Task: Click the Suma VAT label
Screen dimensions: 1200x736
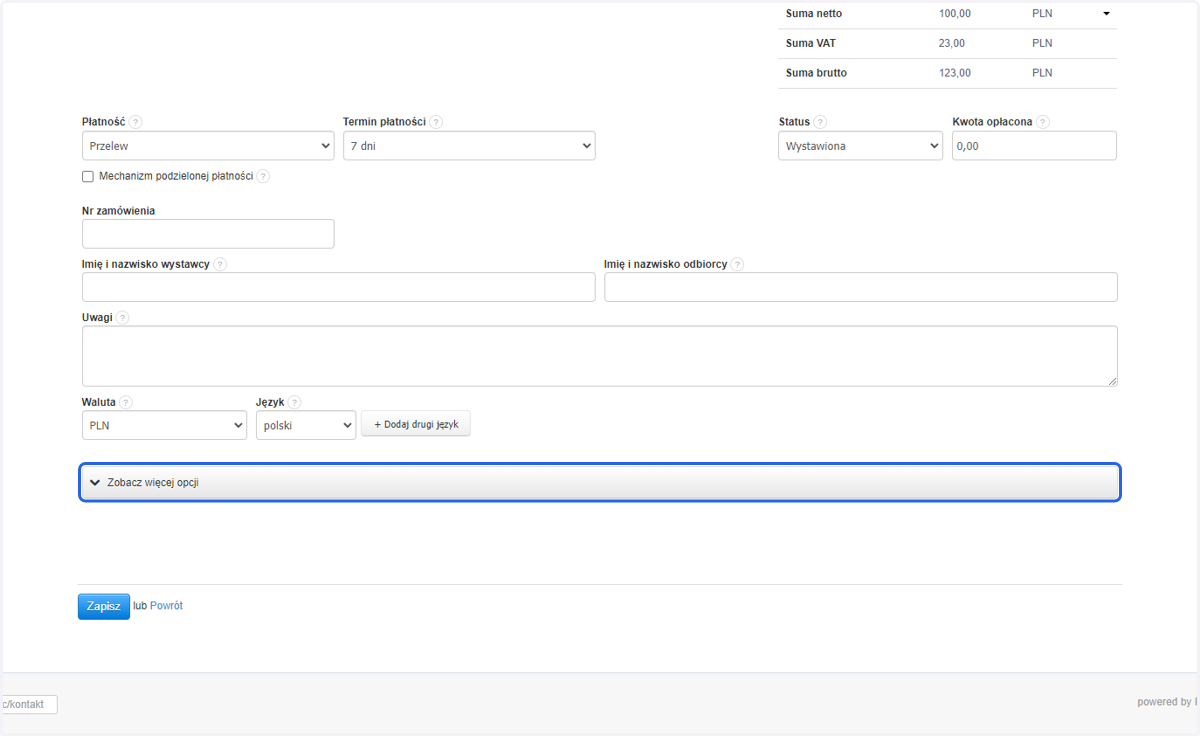Action: (x=811, y=44)
